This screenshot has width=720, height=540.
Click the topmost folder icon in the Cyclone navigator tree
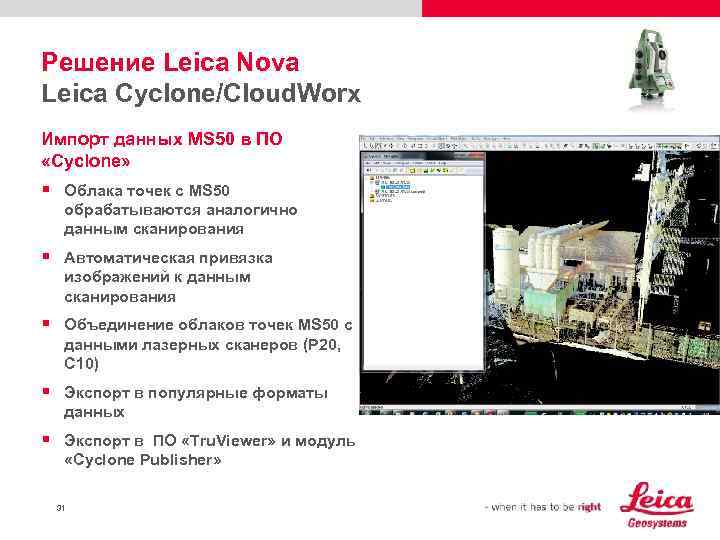point(371,178)
